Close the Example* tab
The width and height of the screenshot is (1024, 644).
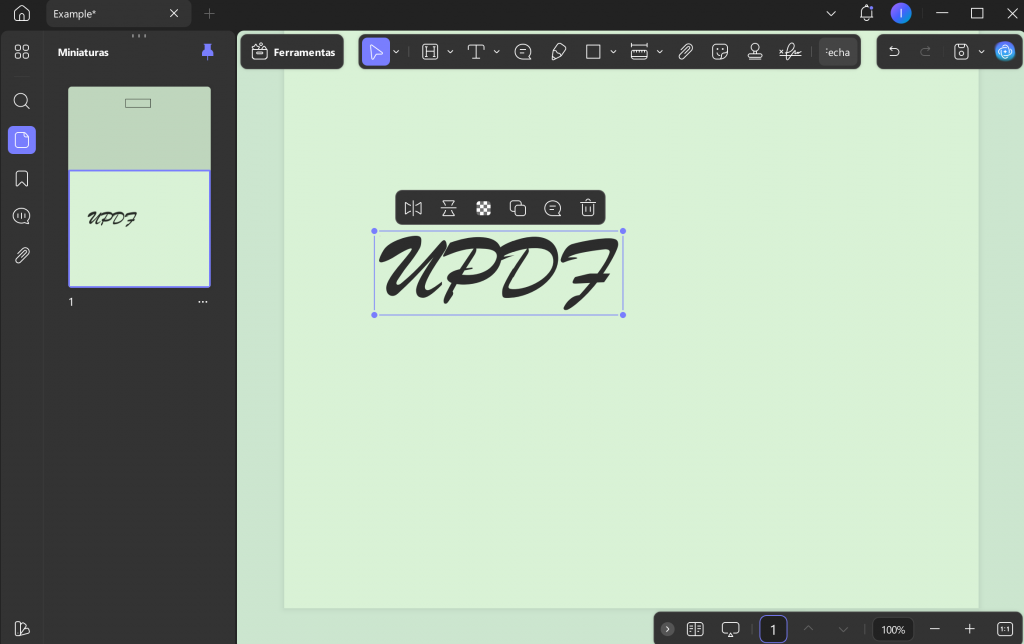(x=174, y=14)
